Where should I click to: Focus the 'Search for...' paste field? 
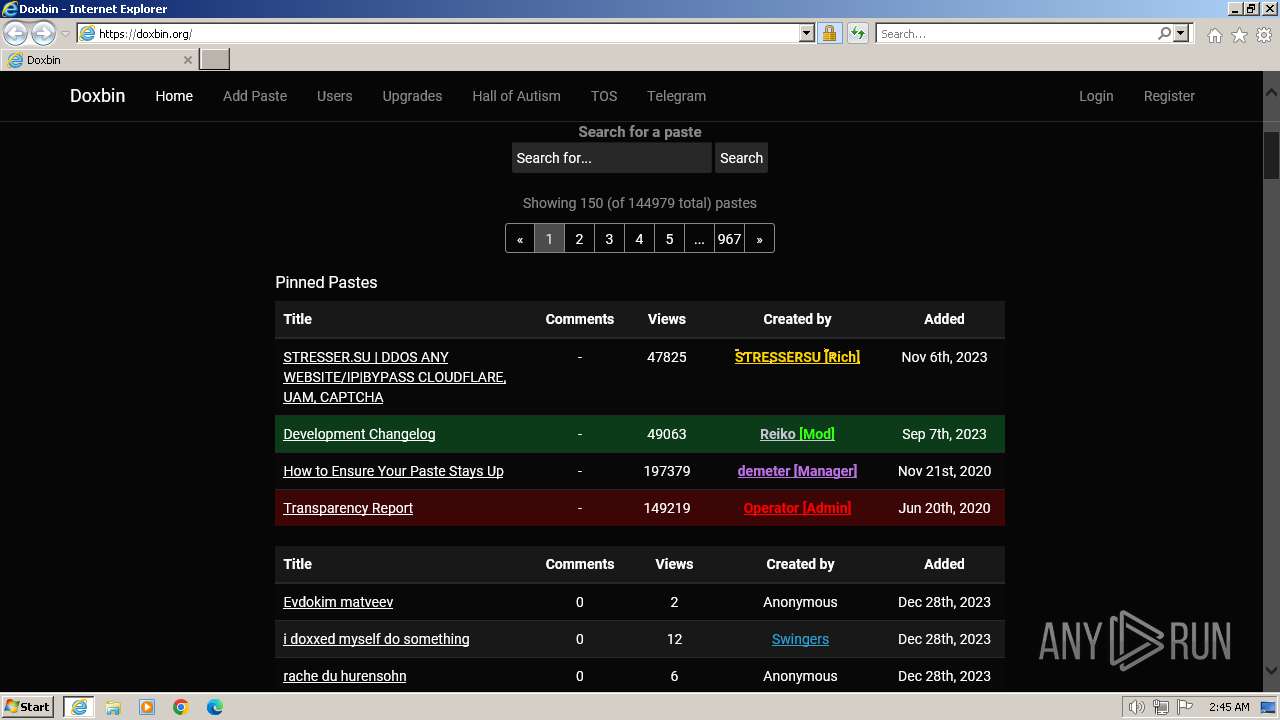pyautogui.click(x=611, y=158)
